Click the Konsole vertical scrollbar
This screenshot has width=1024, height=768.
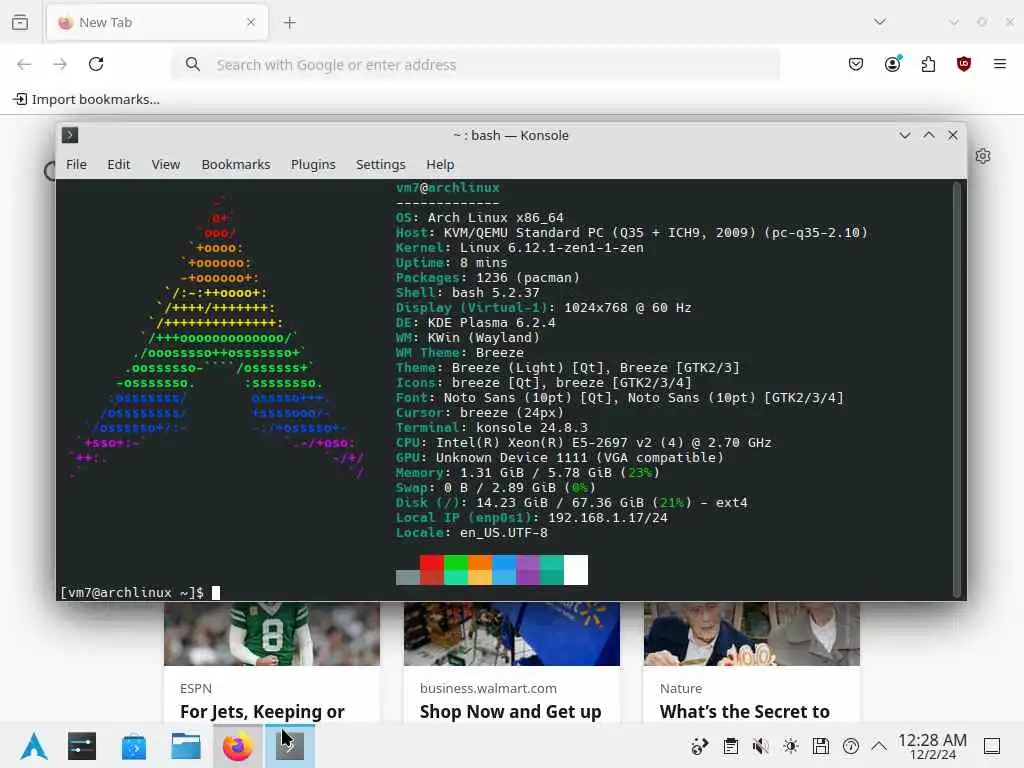click(x=958, y=390)
